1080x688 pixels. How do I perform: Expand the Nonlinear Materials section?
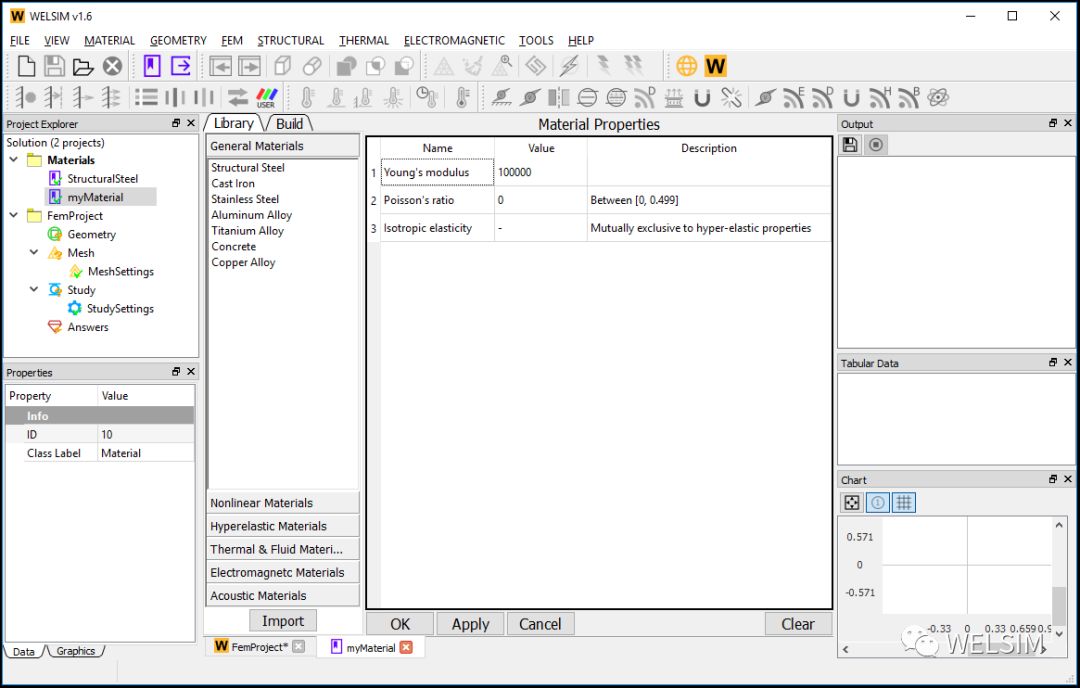pyautogui.click(x=282, y=503)
